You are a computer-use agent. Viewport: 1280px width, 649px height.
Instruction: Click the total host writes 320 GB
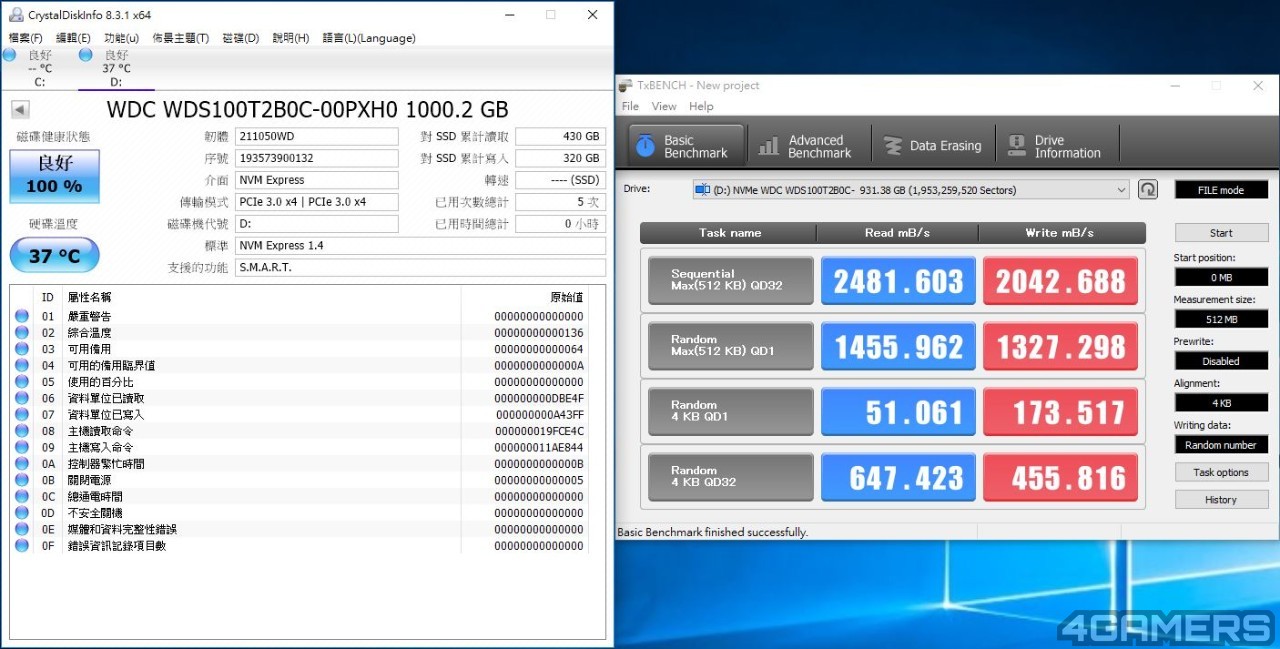pos(561,159)
